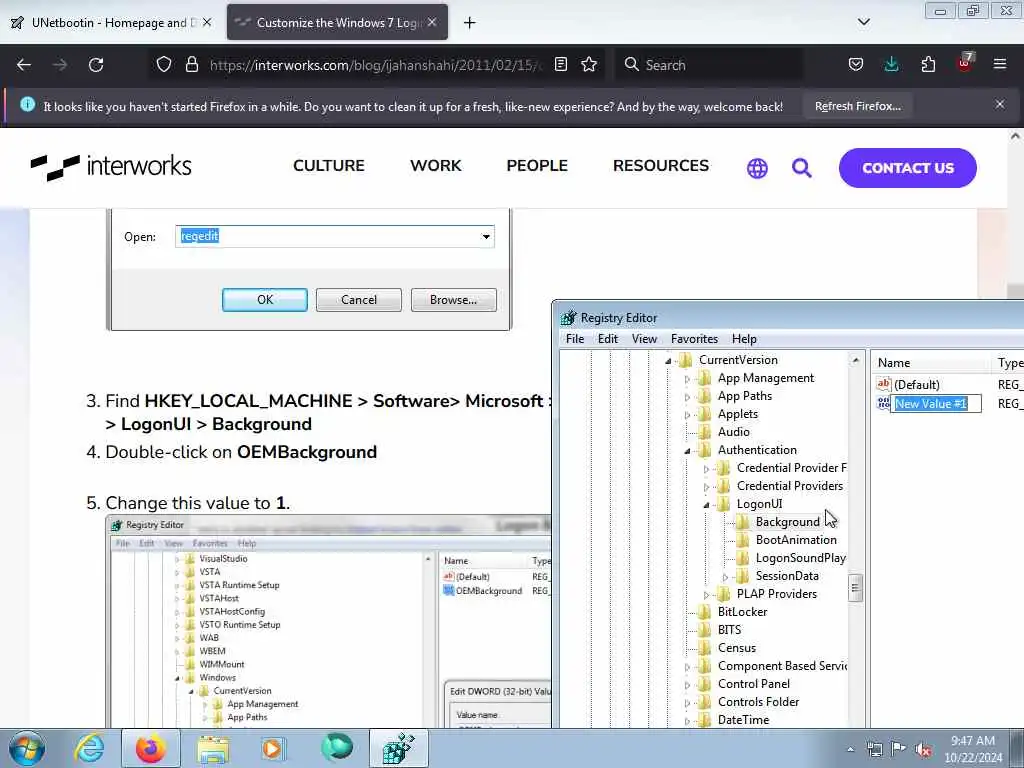
Task: Click the globe language icon
Action: (x=757, y=168)
